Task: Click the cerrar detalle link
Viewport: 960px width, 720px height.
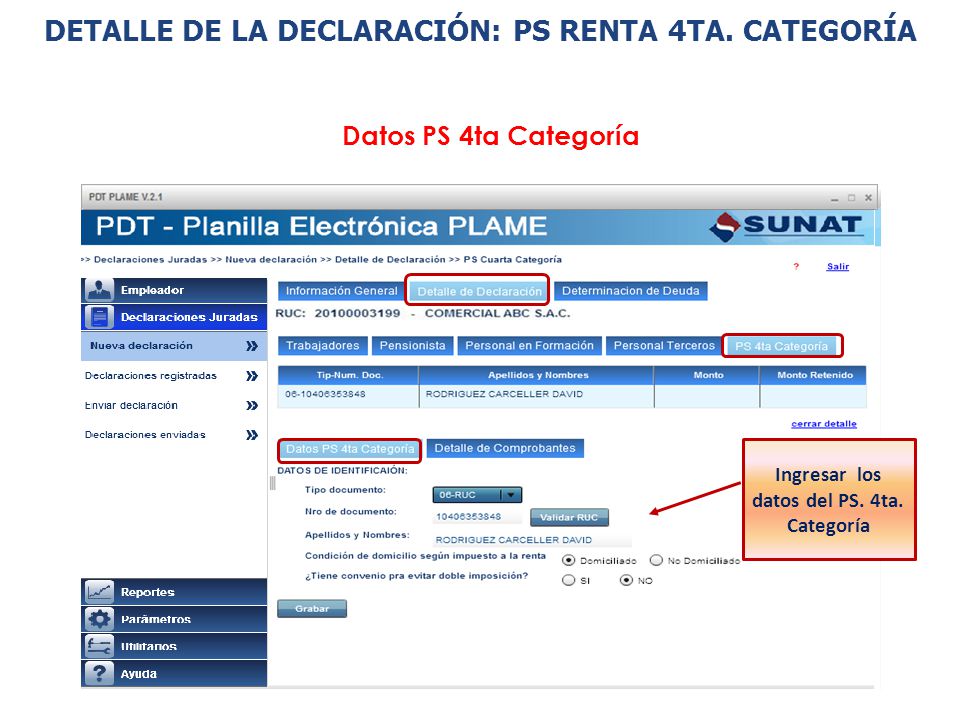Action: pos(823,424)
